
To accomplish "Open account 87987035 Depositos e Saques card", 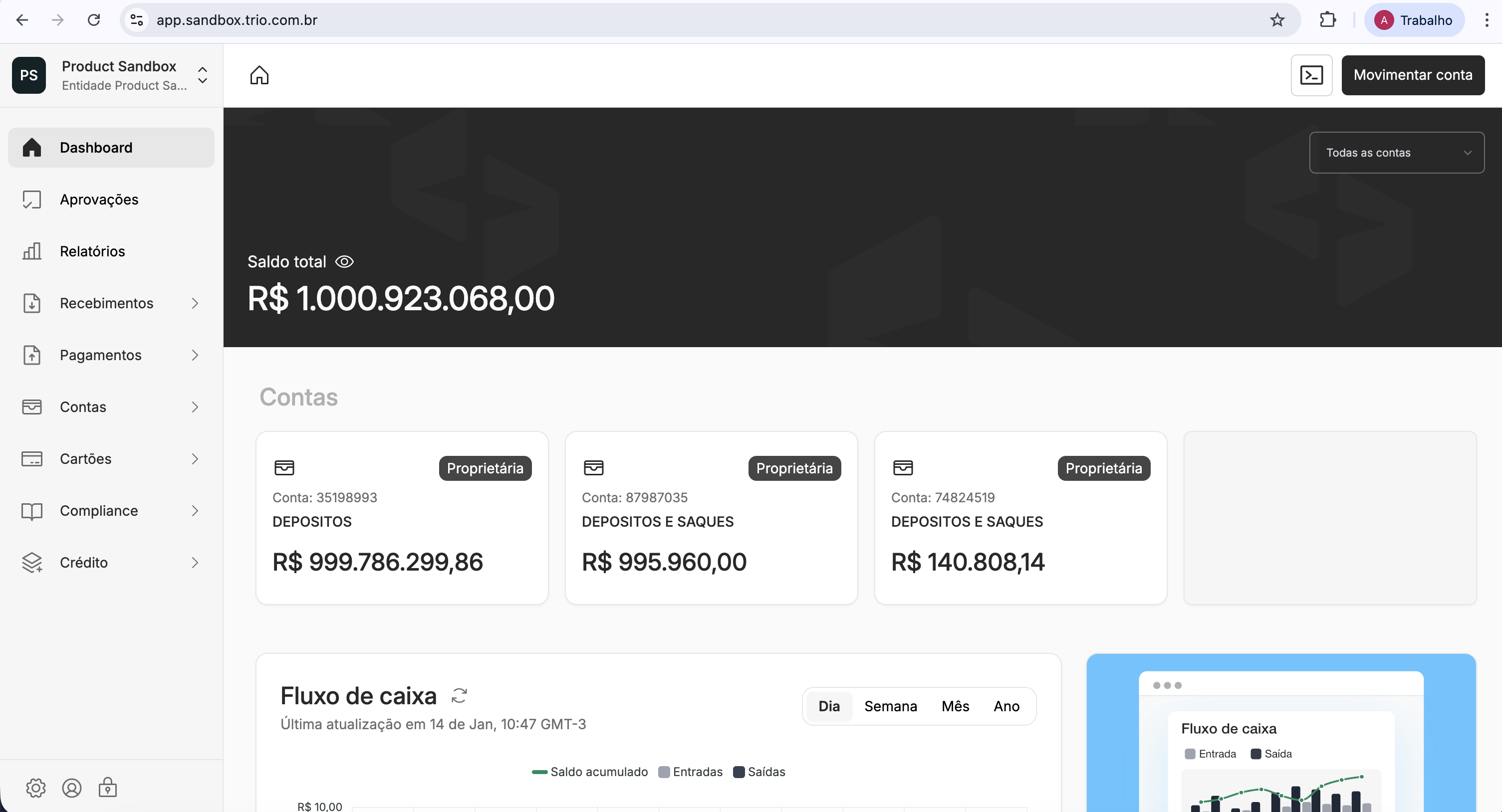I will (711, 518).
